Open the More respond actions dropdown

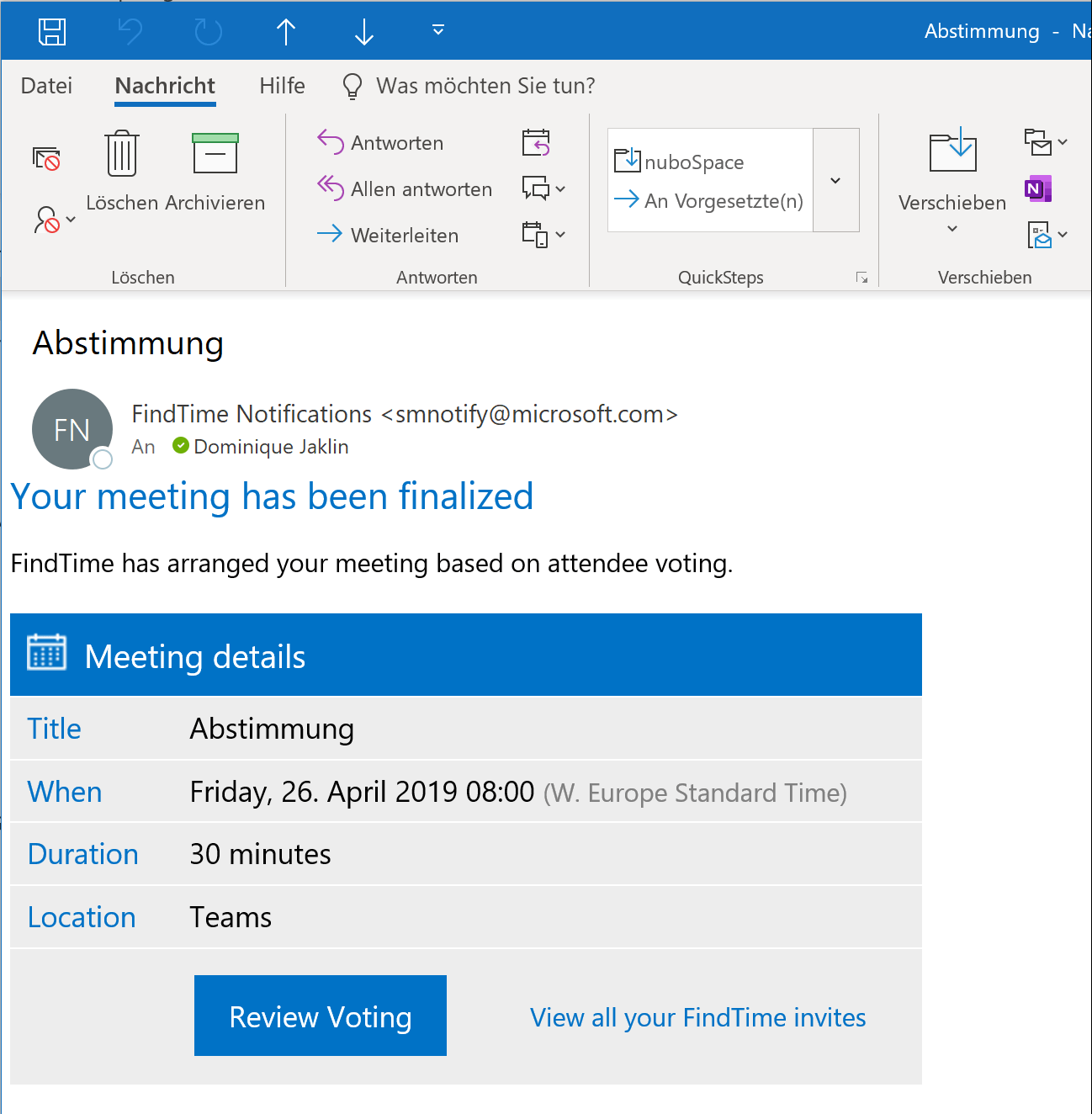543,235
